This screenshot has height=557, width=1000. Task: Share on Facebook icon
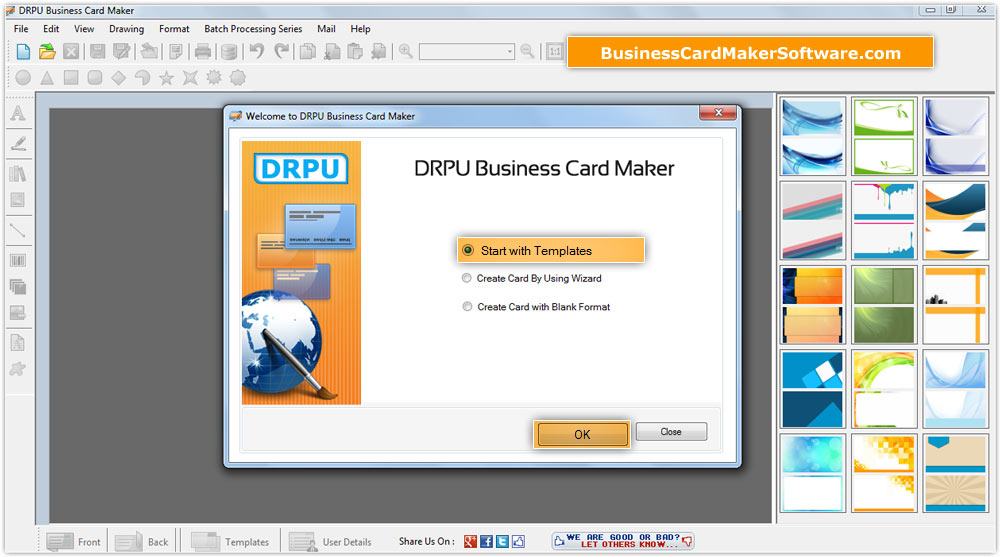coord(486,542)
